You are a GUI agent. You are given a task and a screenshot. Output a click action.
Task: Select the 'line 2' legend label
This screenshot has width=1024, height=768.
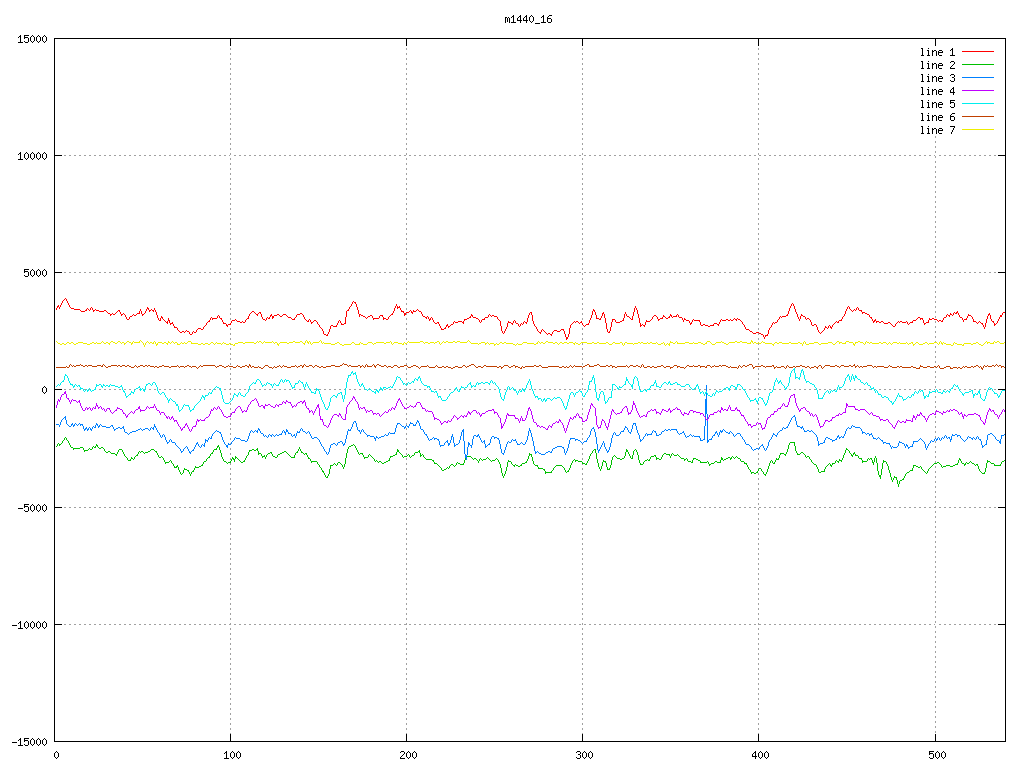pyautogui.click(x=937, y=65)
